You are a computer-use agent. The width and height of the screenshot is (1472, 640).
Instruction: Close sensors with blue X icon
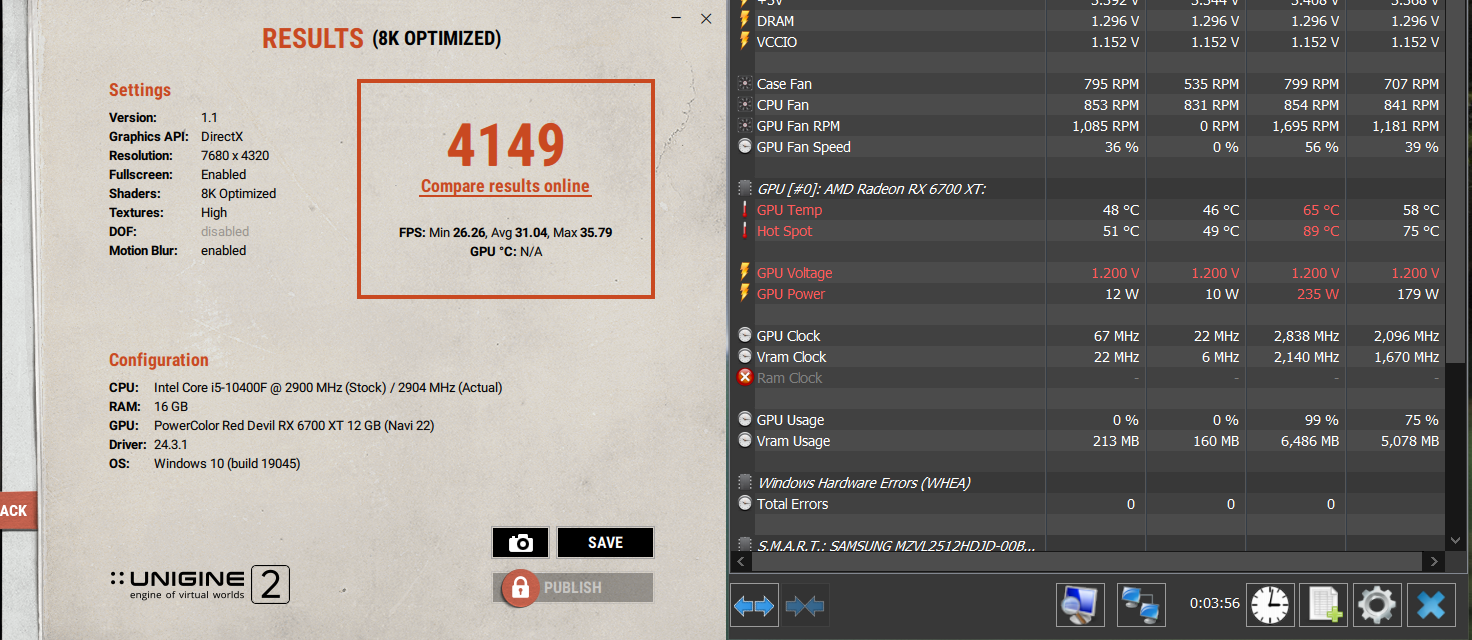coord(1431,604)
